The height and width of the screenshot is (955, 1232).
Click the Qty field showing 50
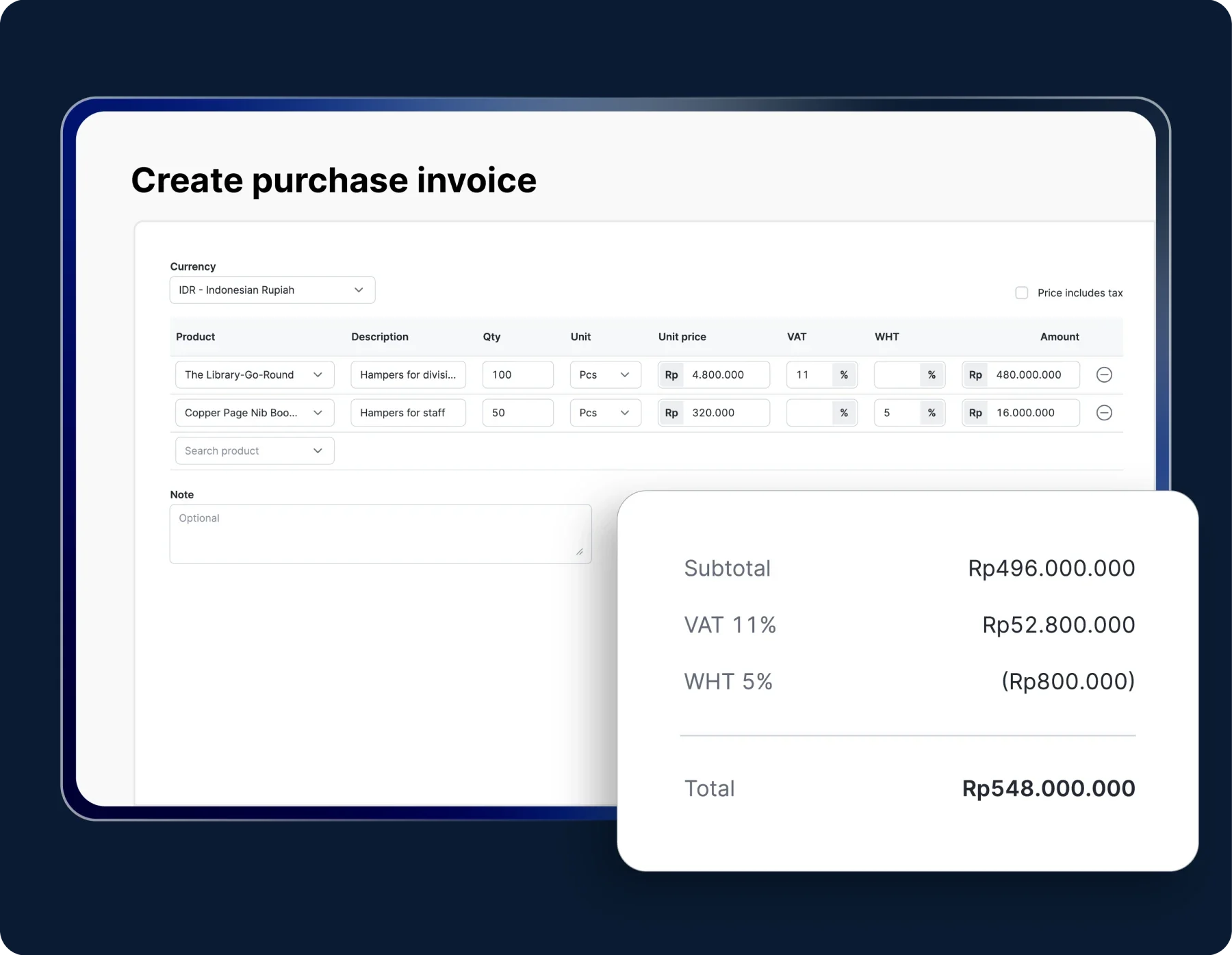point(517,413)
